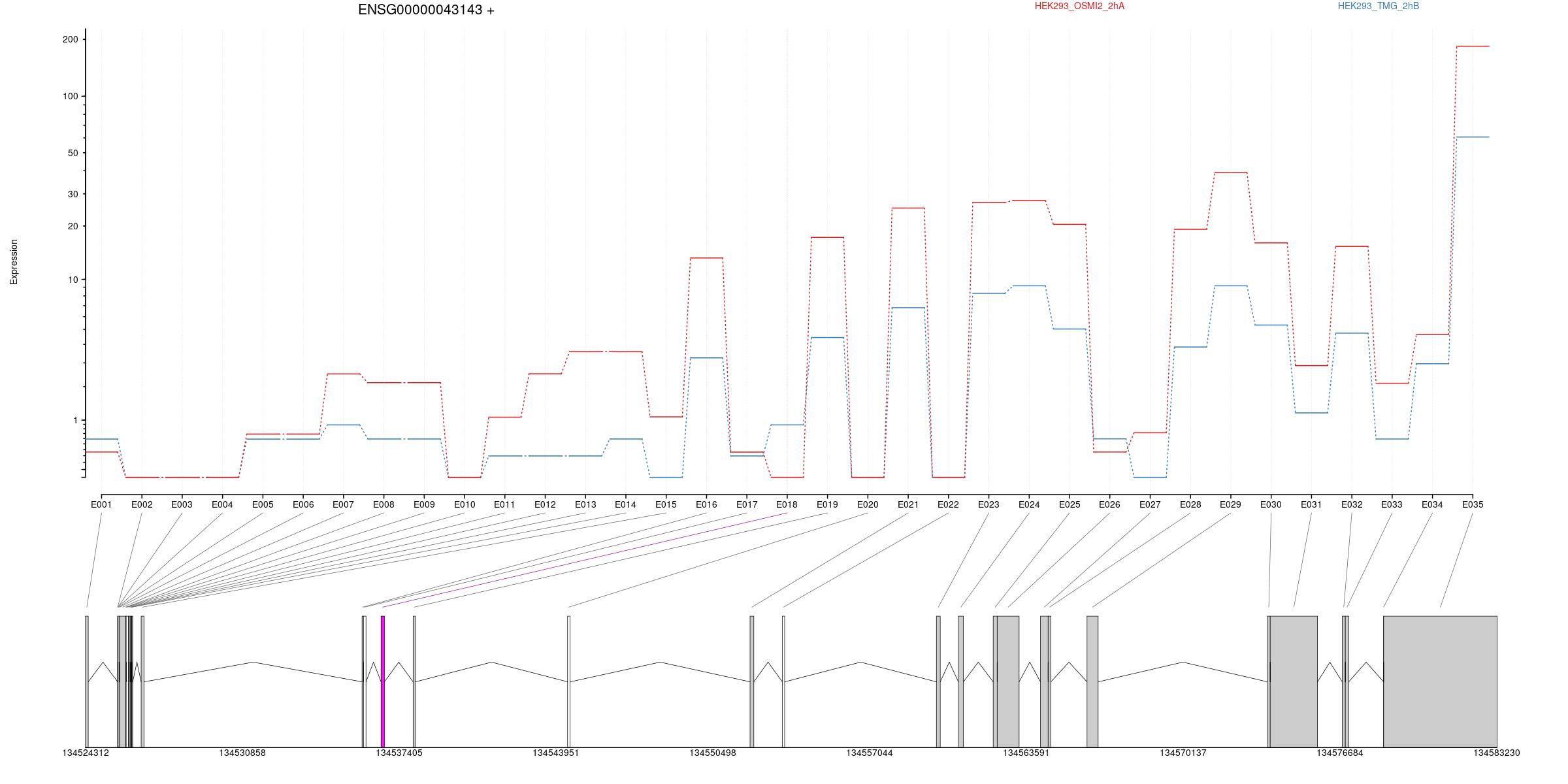Click exon label E001
Viewport: 1568px width, 784px height.
(x=101, y=504)
